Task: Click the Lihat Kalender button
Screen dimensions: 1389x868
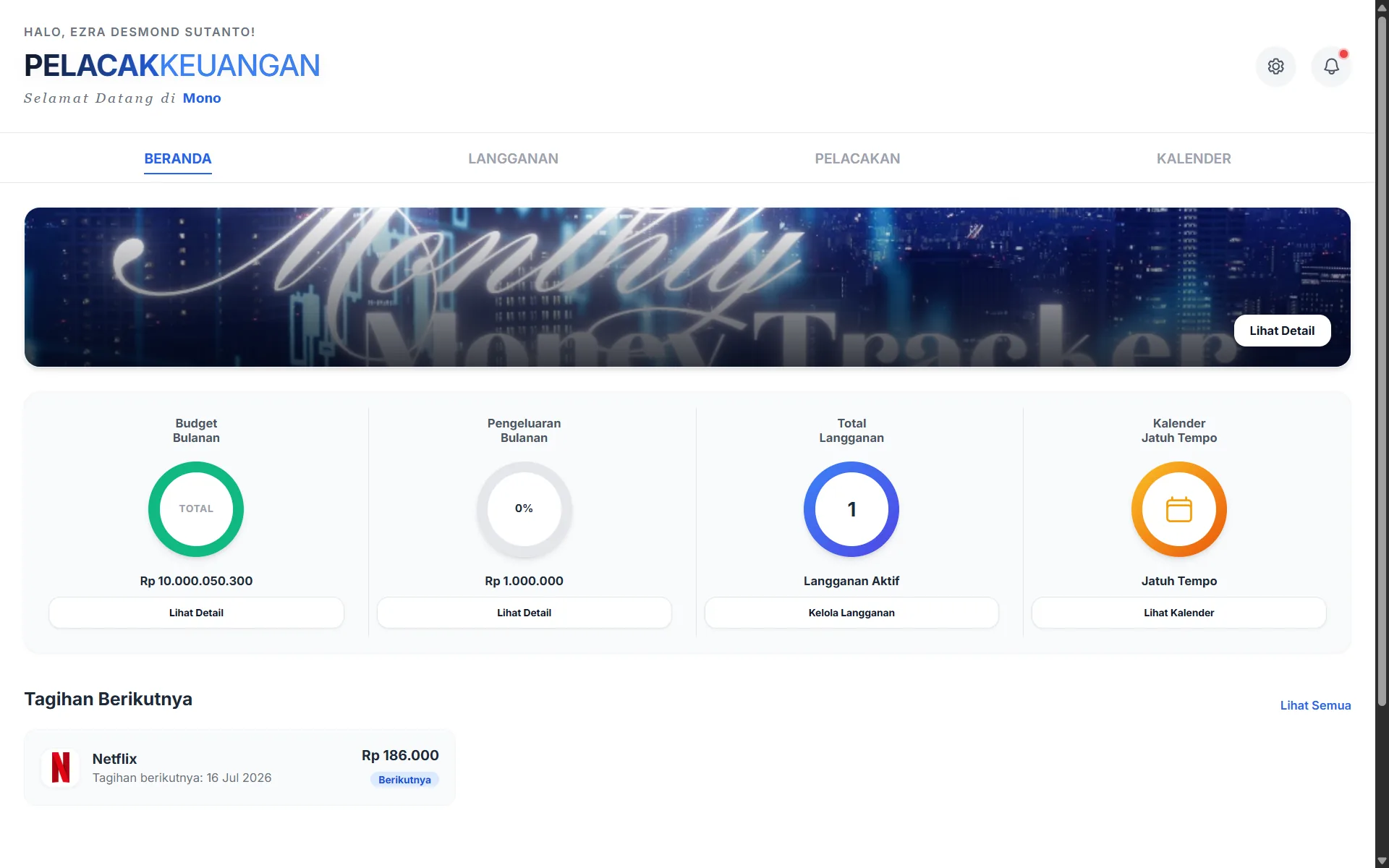Action: click(x=1178, y=613)
